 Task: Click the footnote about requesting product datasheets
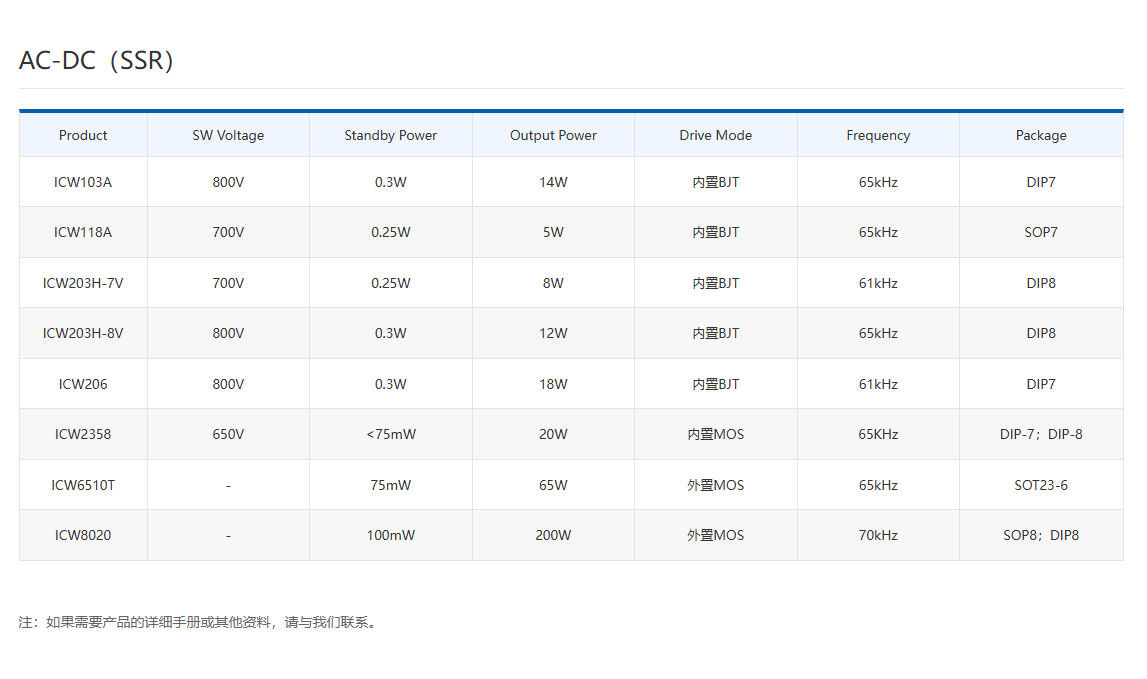click(198, 622)
